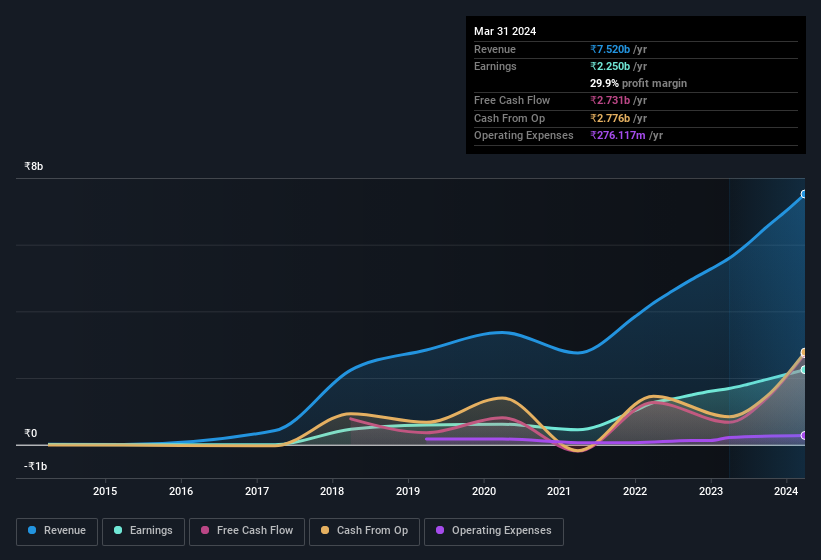Click the 2020 x-axis label
This screenshot has height=560, width=821.
pos(484,491)
